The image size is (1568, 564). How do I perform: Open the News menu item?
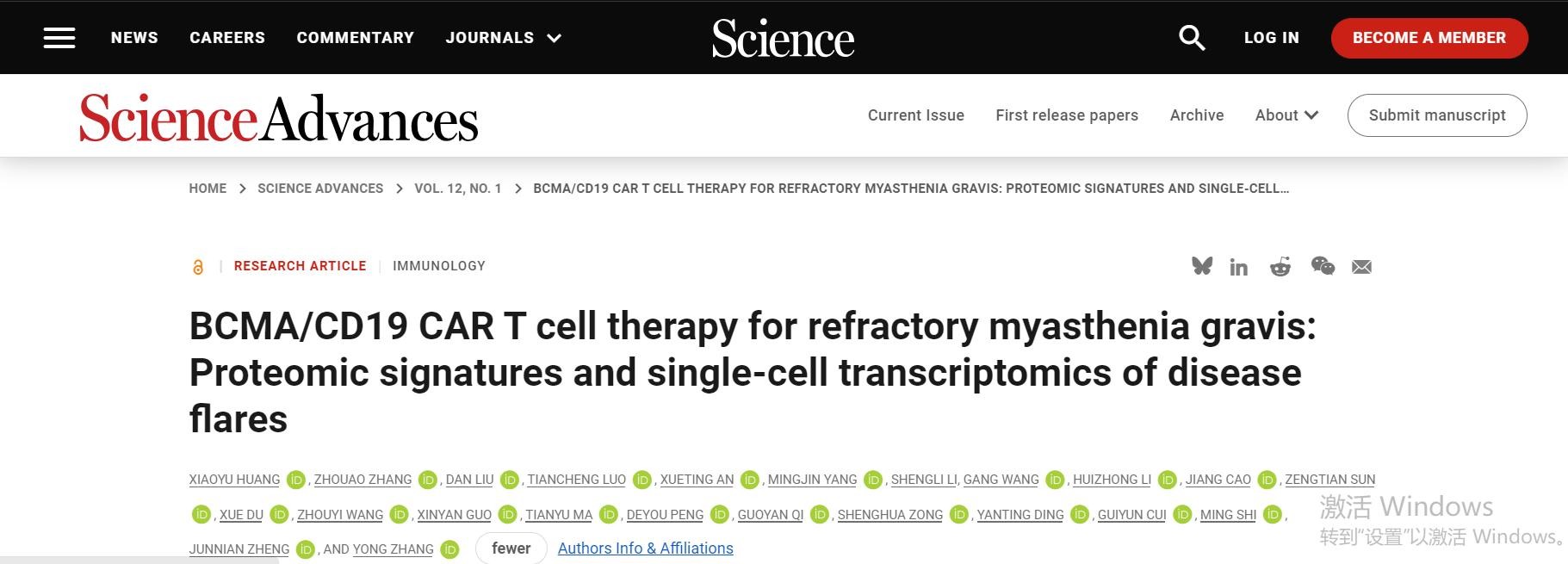click(x=134, y=38)
